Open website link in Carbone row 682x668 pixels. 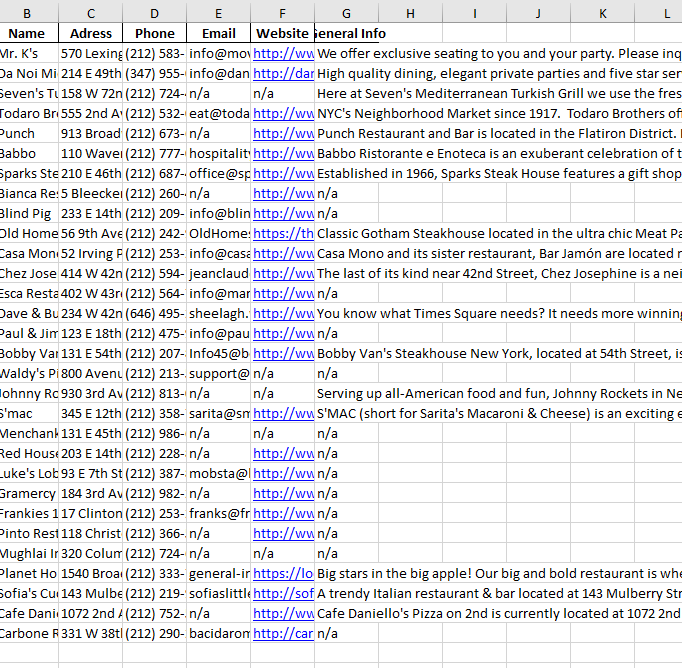coord(283,634)
